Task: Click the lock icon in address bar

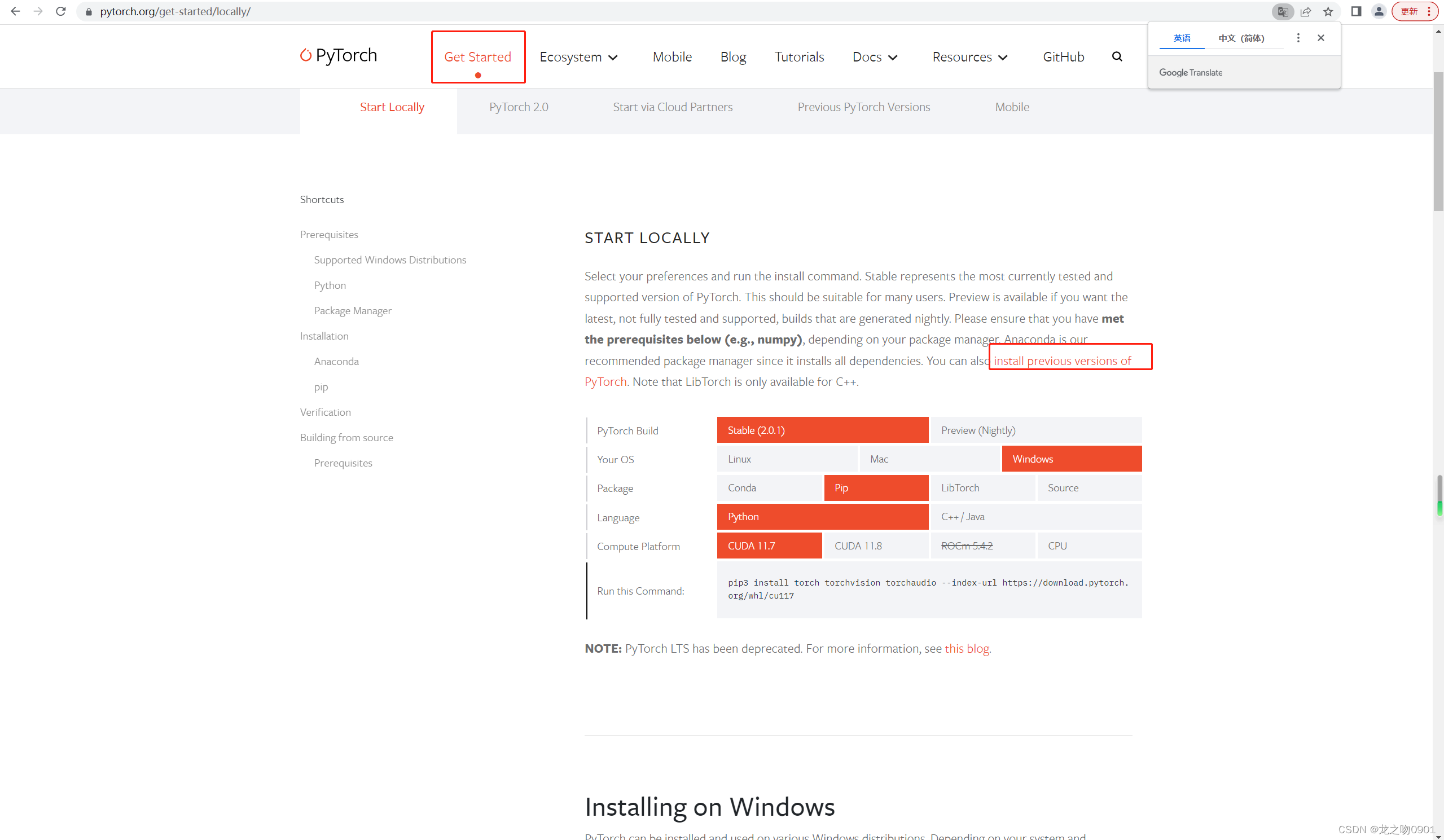Action: tap(89, 11)
